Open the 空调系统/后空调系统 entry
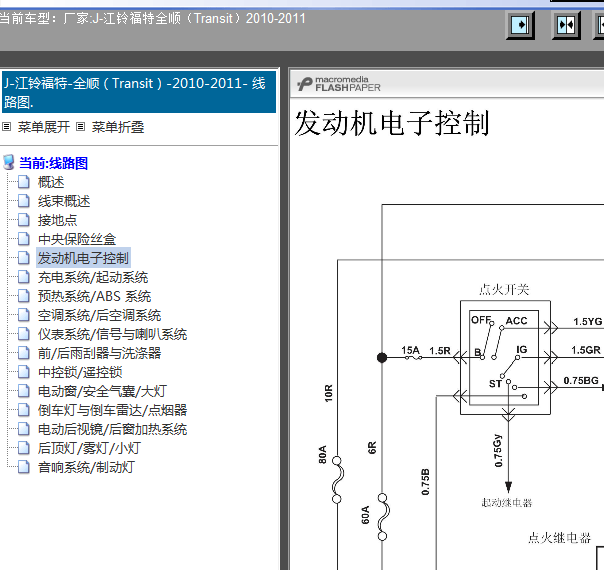Viewport: 604px width, 570px height. pos(99,315)
